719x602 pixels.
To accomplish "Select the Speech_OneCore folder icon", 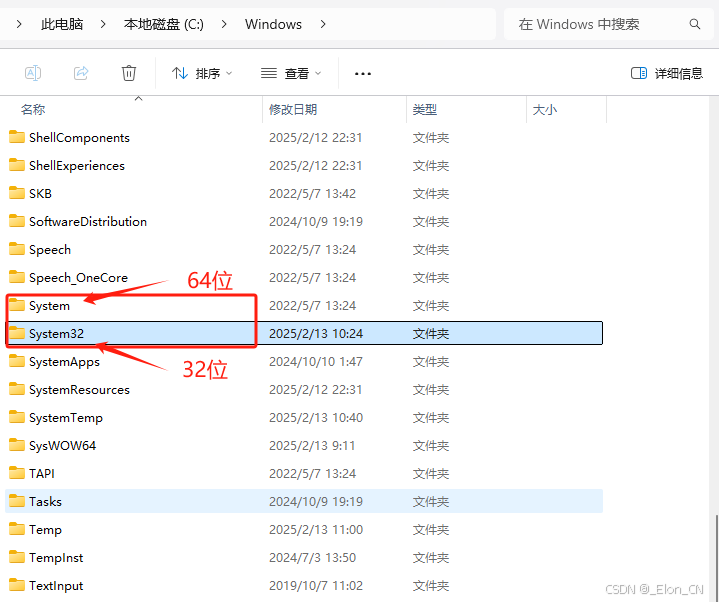I will point(17,277).
